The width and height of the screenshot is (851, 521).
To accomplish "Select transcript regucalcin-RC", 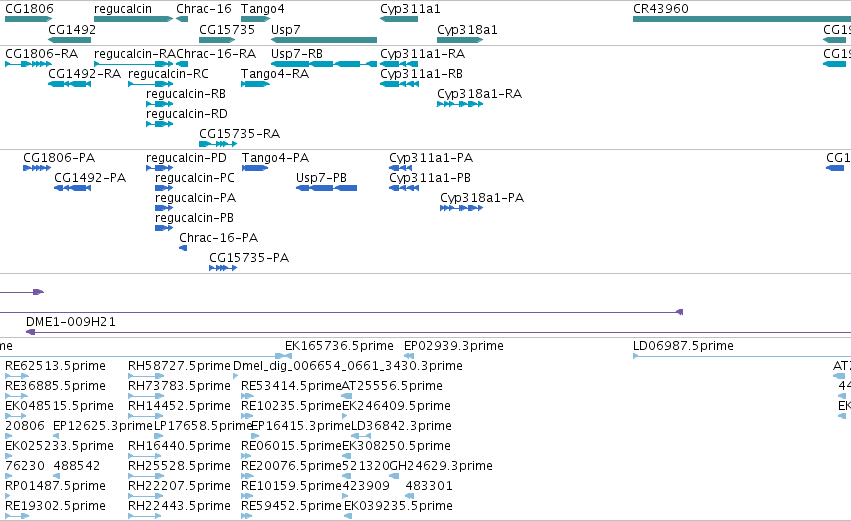I will coord(168,74).
